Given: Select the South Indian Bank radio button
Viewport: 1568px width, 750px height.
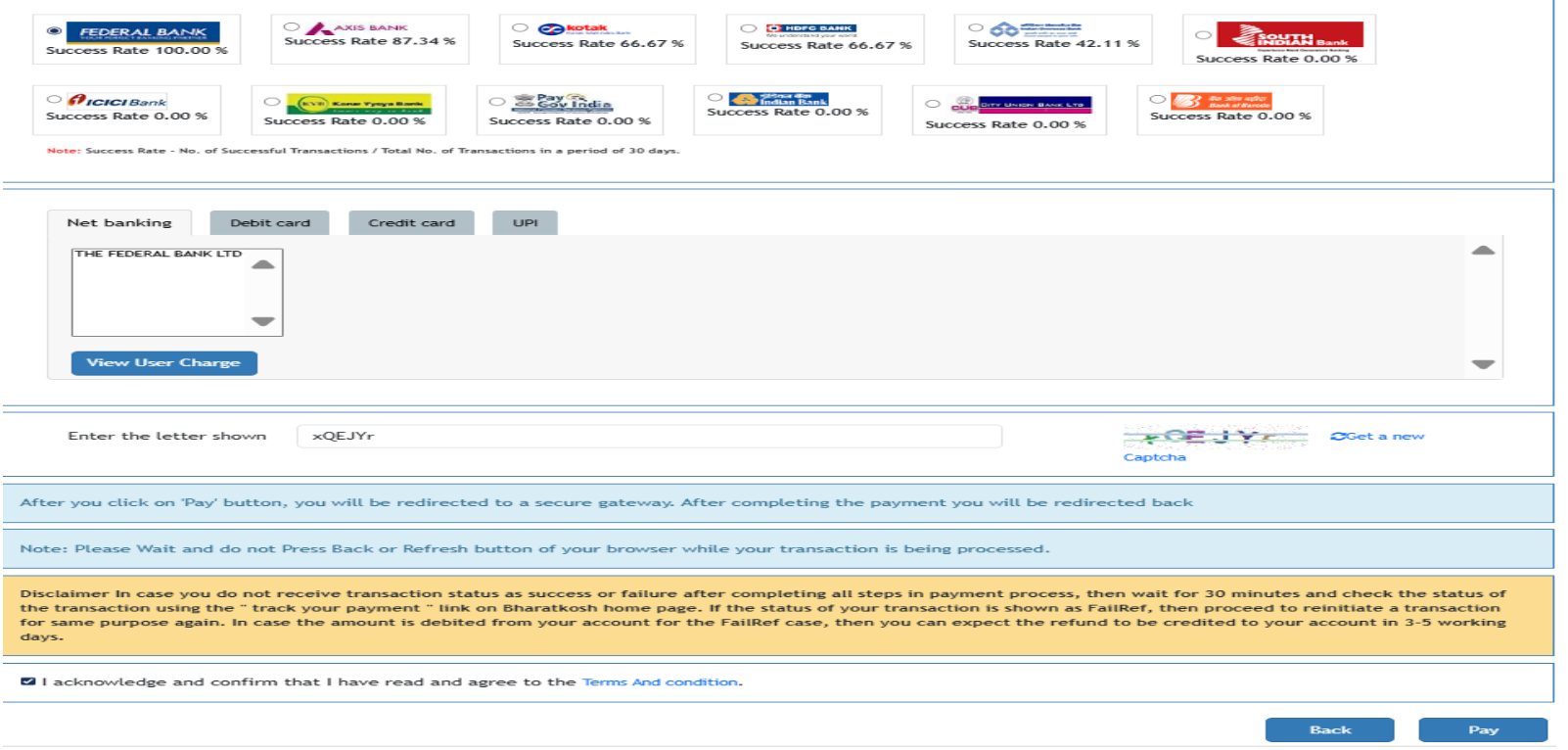Looking at the screenshot, I should (1203, 35).
